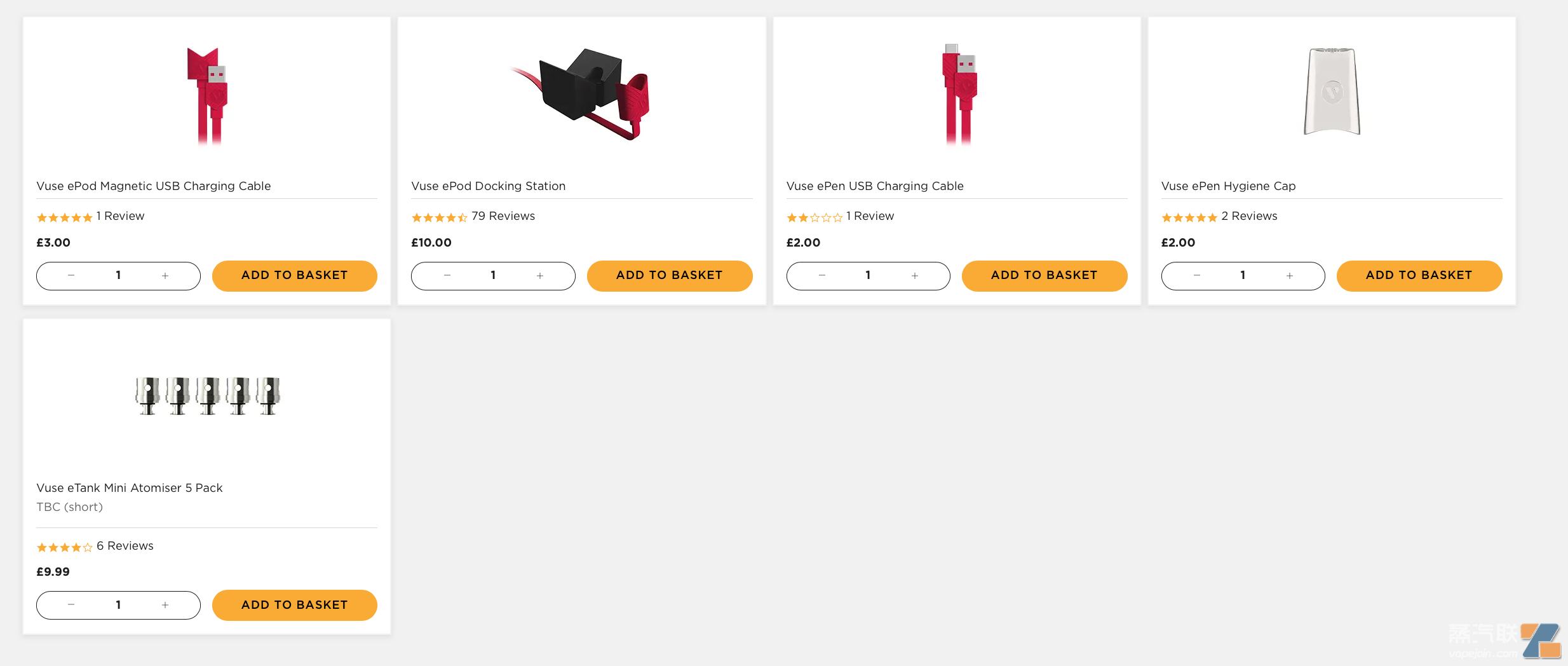This screenshot has height=666, width=1568.
Task: Open the eTank Mini Atomiser product image
Action: pos(207,395)
